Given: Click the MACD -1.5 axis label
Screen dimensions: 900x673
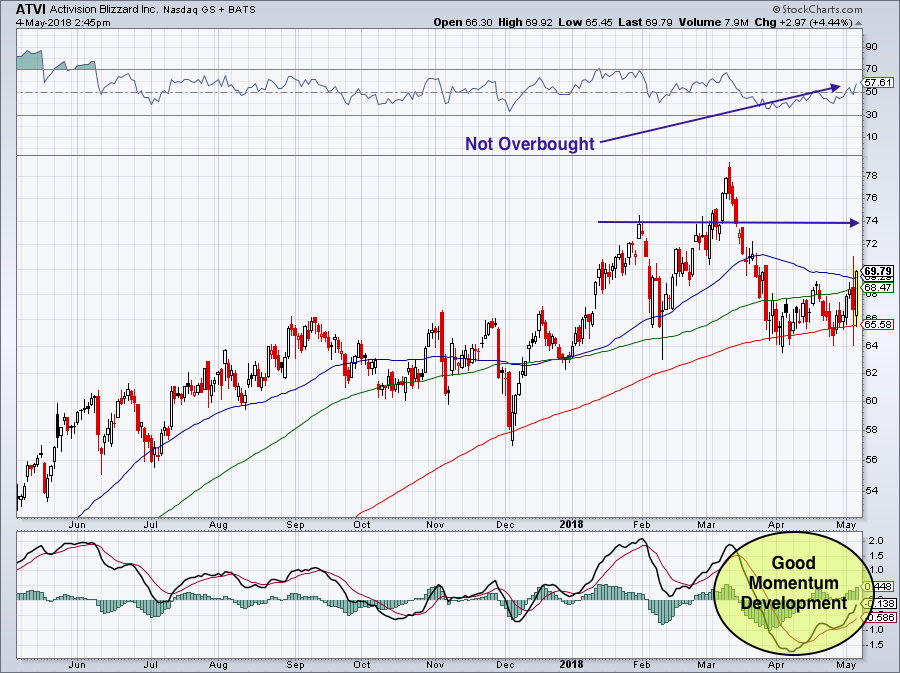Looking at the screenshot, I should tap(874, 645).
